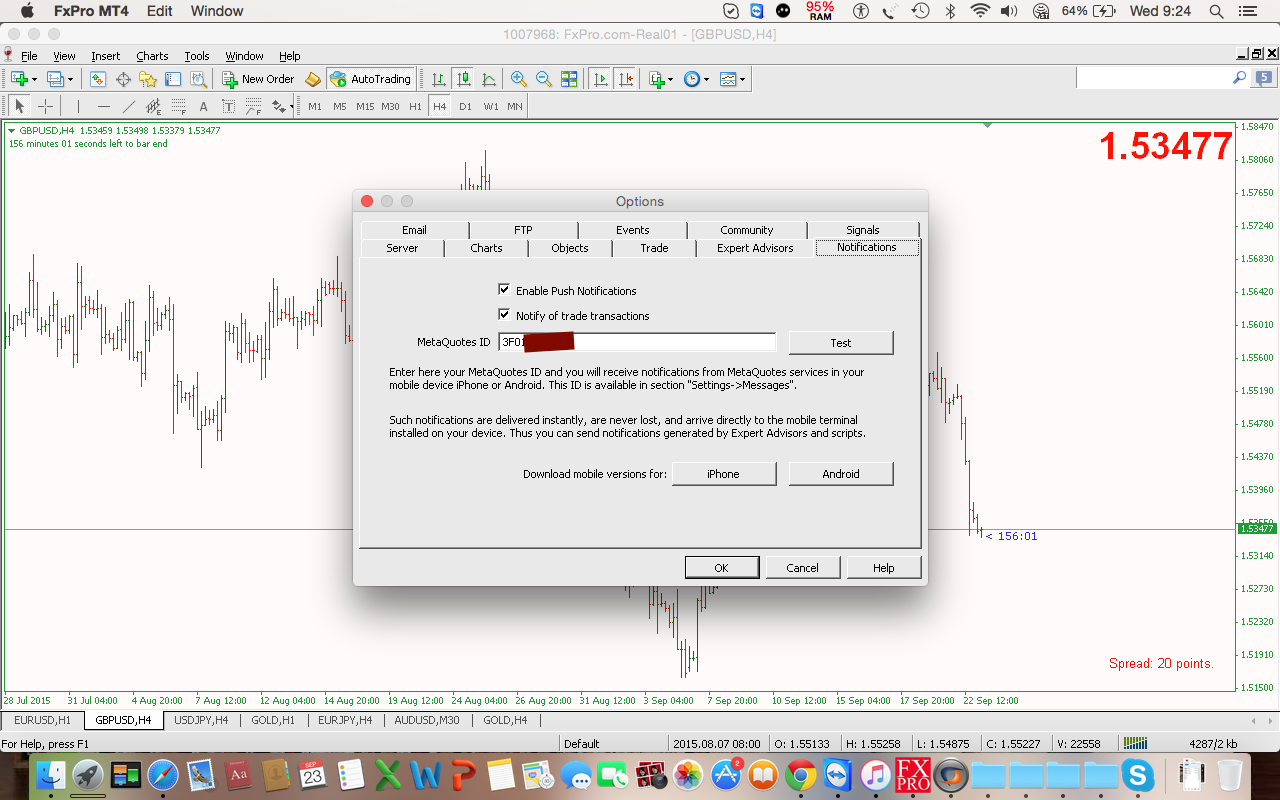Click the Tile Windows icon

569,79
